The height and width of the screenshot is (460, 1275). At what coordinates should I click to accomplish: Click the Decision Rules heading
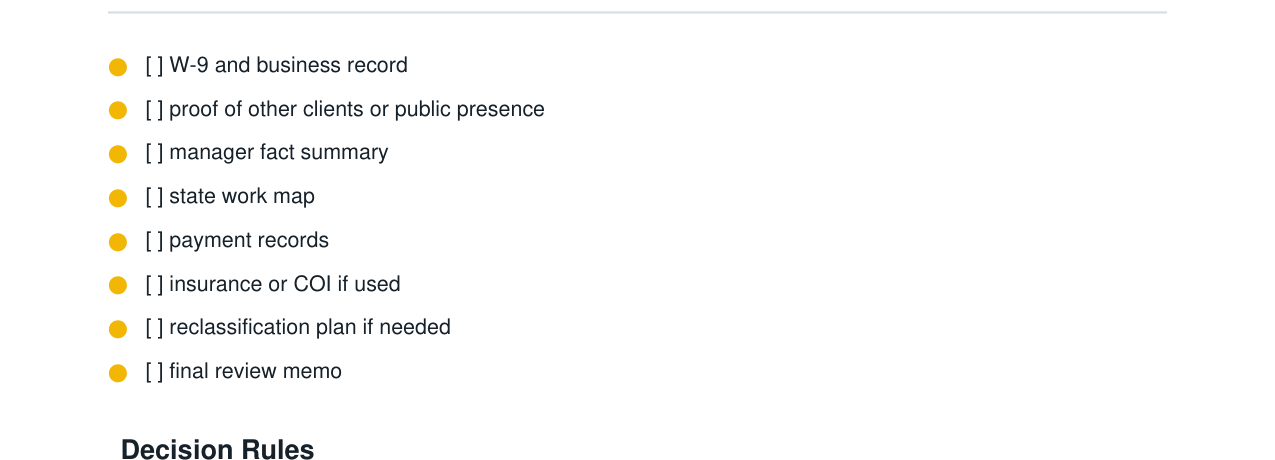pyautogui.click(x=217, y=450)
